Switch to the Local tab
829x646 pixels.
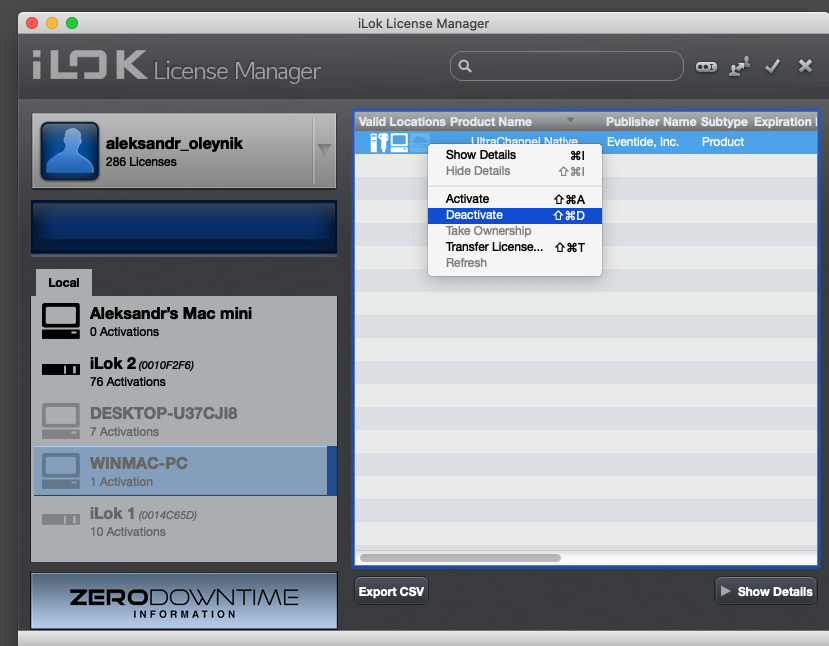(64, 283)
